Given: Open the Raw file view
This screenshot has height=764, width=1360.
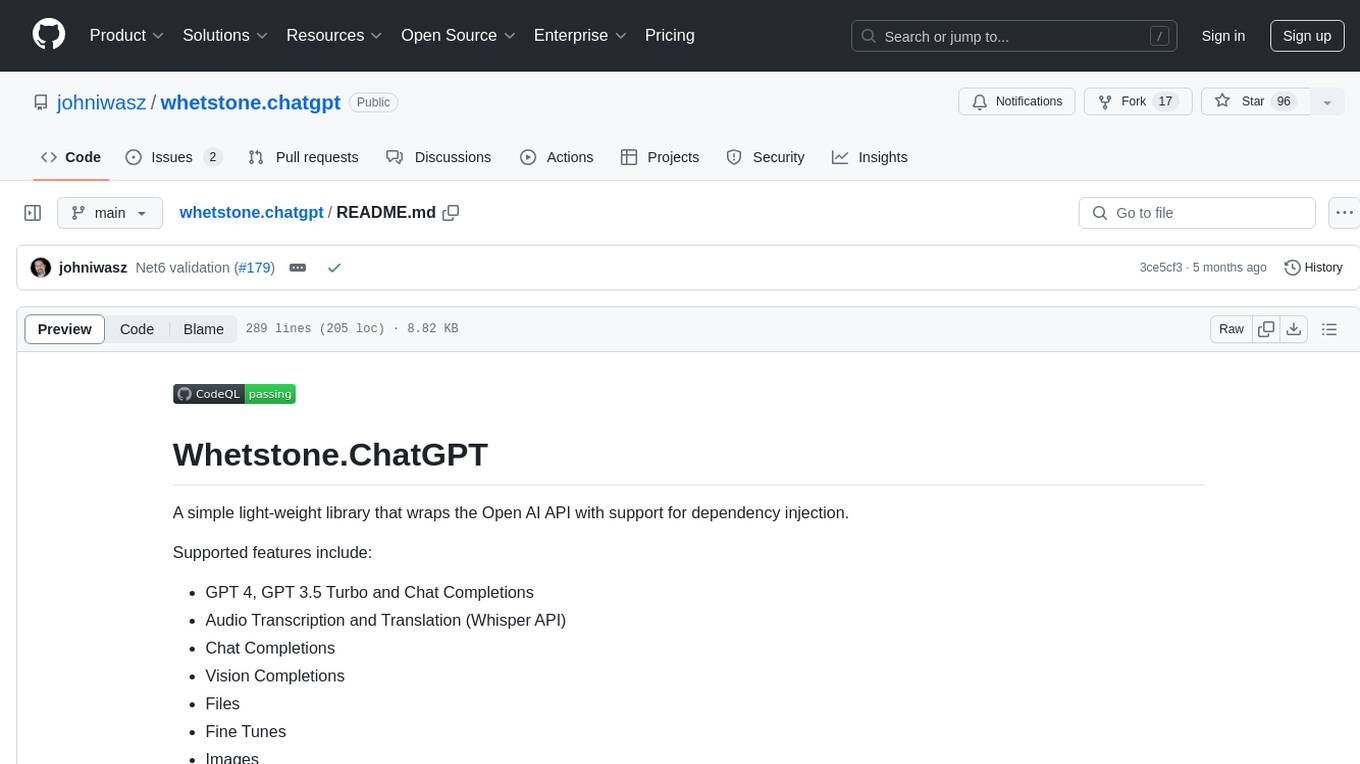Looking at the screenshot, I should pyautogui.click(x=1231, y=329).
